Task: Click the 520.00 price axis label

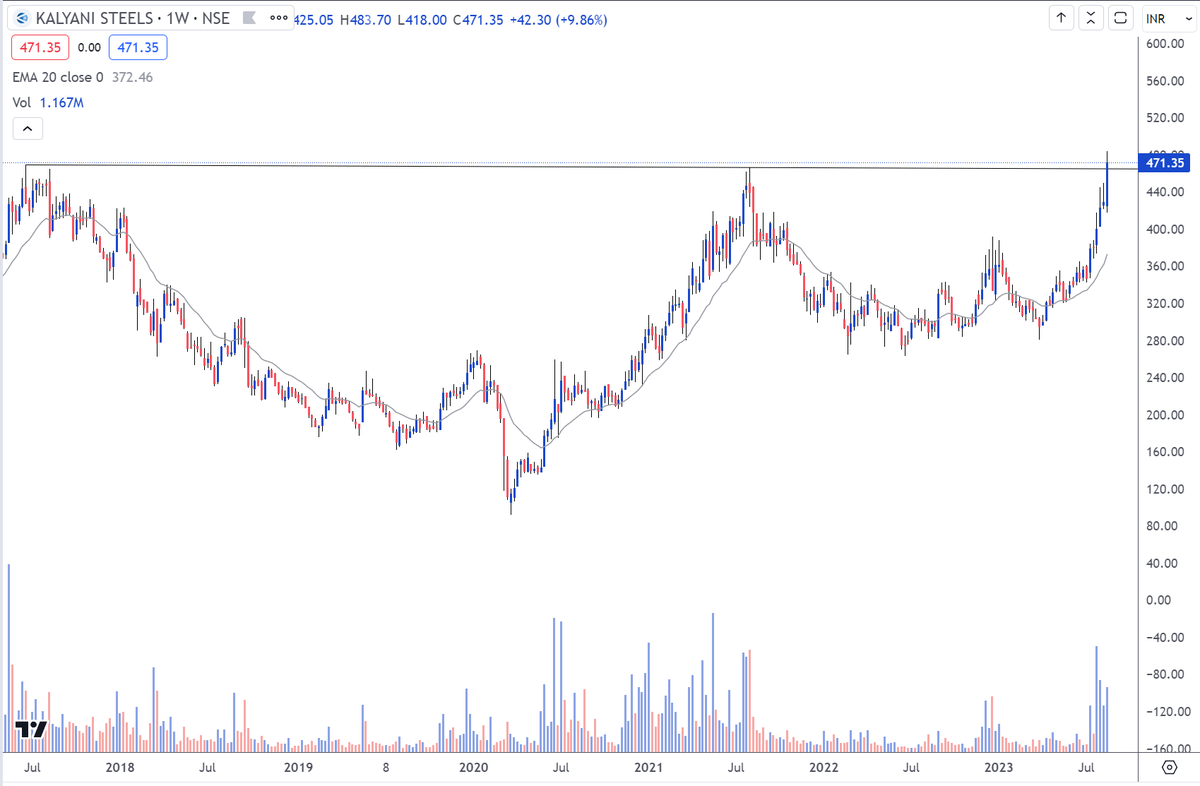Action: pyautogui.click(x=1165, y=118)
